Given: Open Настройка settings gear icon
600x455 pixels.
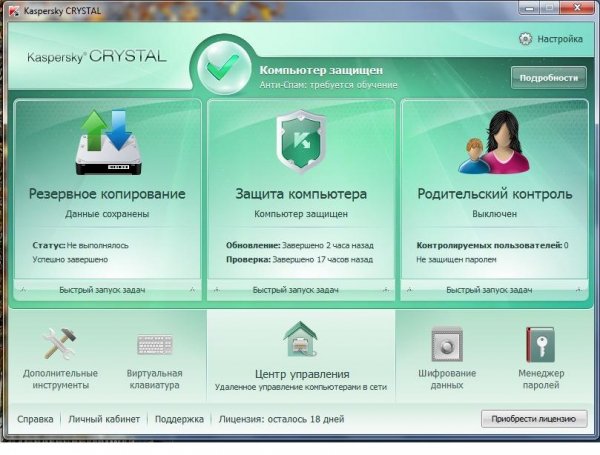Looking at the screenshot, I should click(x=525, y=39).
